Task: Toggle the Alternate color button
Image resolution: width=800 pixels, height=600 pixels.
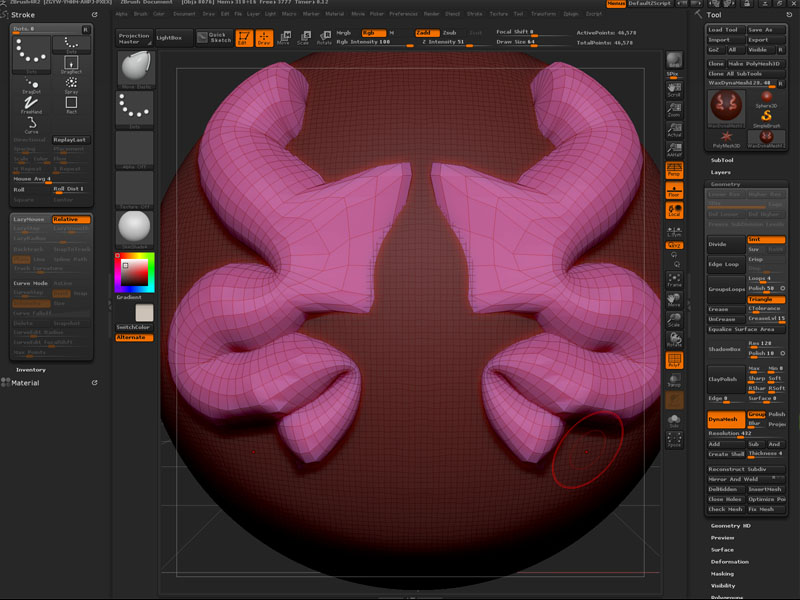Action: coord(135,338)
